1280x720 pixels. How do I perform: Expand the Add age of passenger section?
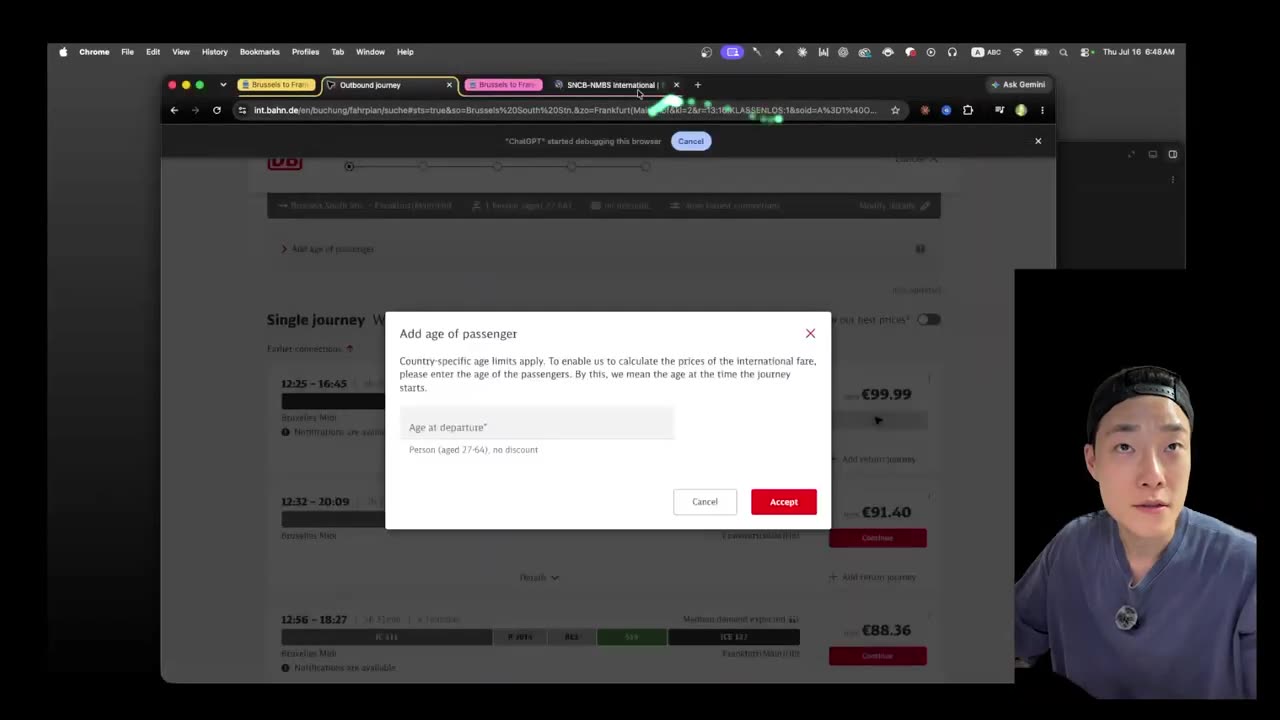[328, 249]
